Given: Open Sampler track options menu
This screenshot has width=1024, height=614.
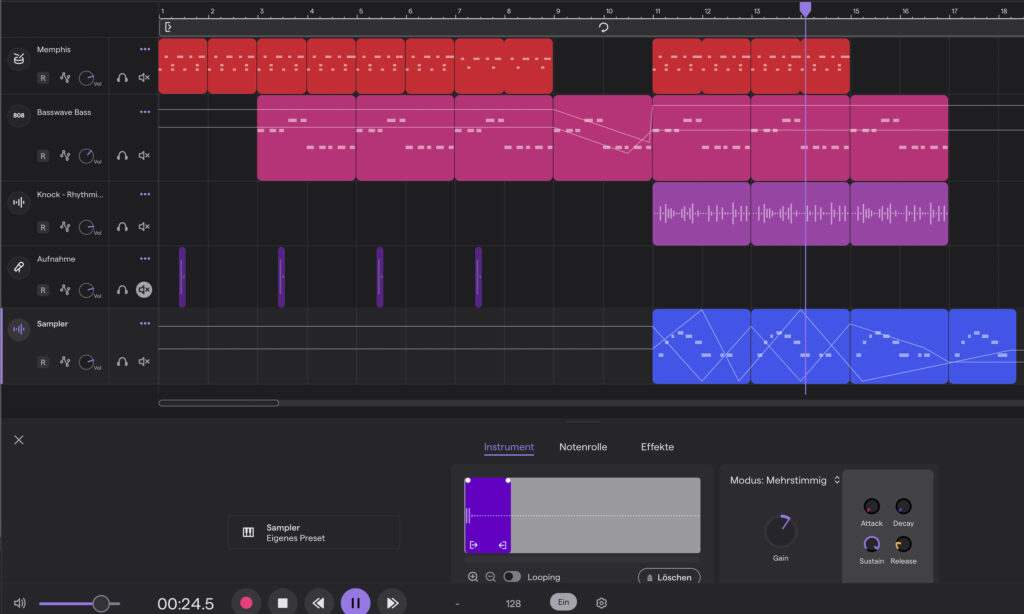Looking at the screenshot, I should coord(145,323).
